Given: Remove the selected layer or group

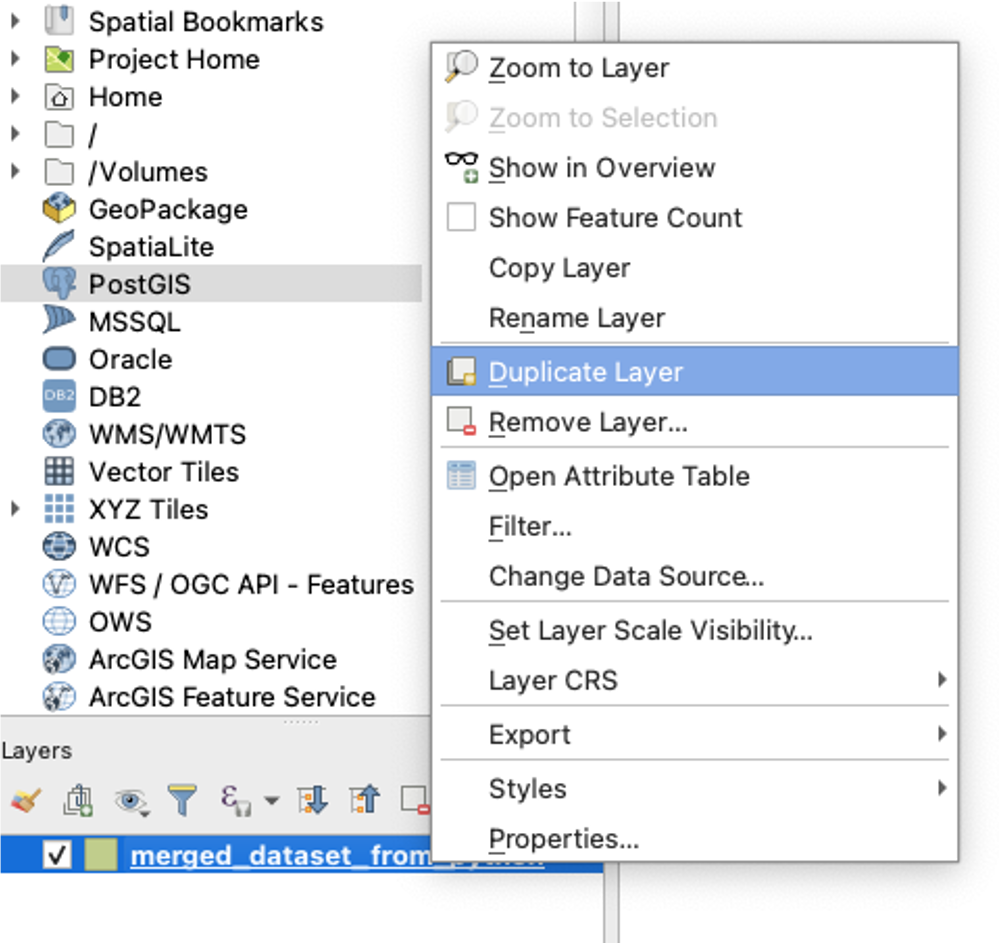Looking at the screenshot, I should point(408,800).
